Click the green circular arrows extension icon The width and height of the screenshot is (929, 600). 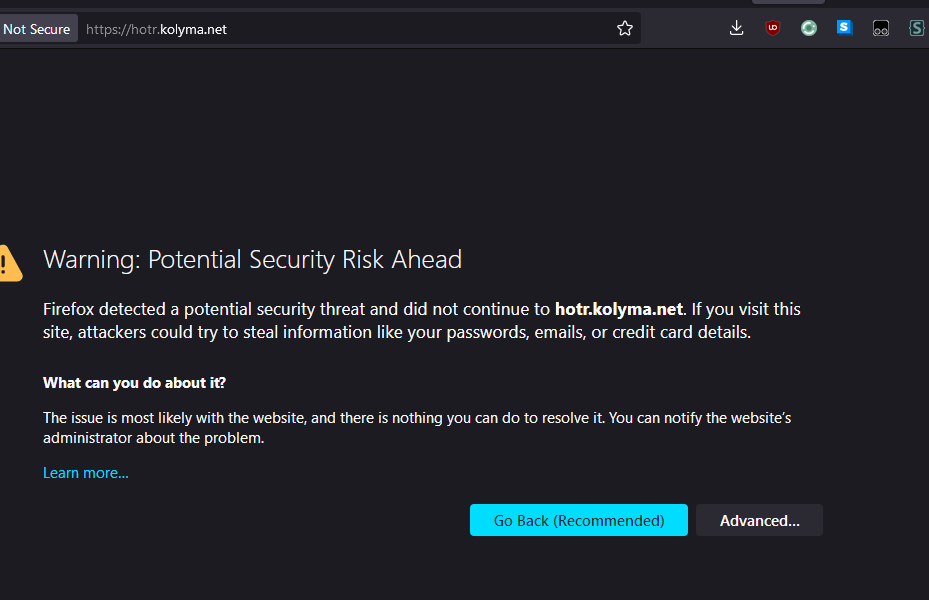[x=809, y=29]
